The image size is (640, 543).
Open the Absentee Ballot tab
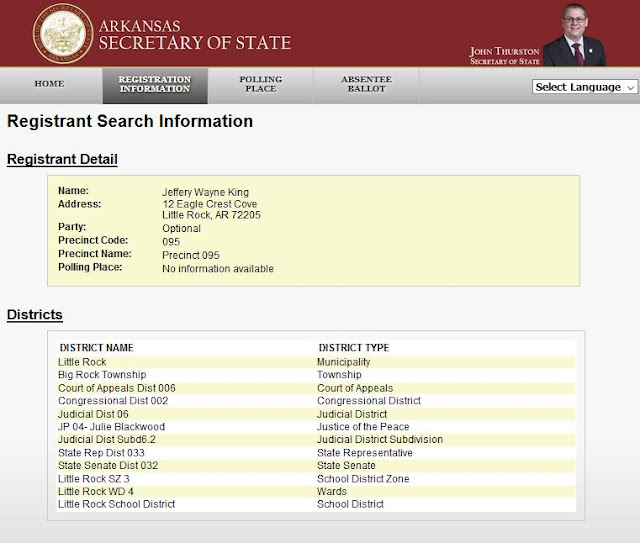(366, 84)
